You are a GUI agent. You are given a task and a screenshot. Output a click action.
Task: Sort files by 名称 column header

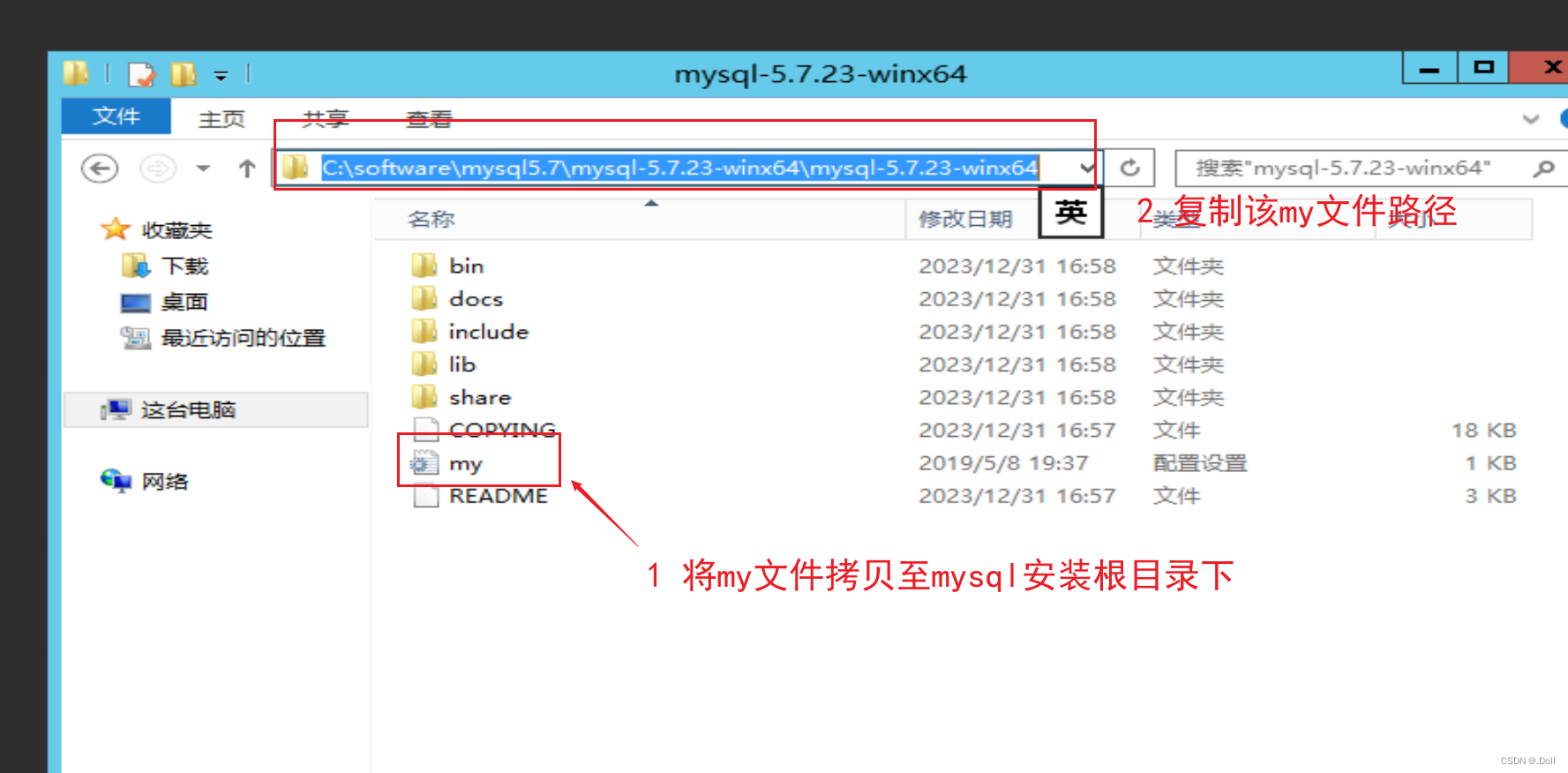(x=431, y=219)
